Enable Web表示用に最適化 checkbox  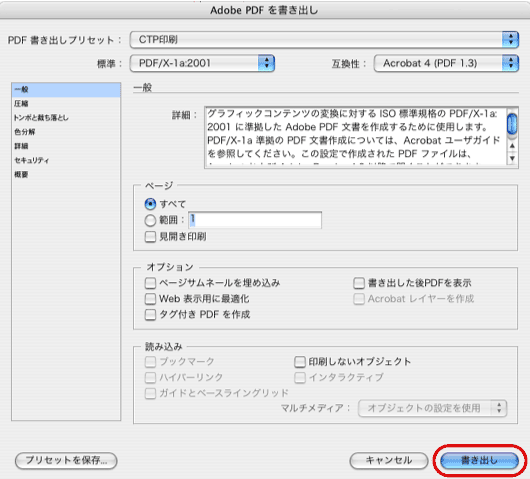click(x=150, y=299)
